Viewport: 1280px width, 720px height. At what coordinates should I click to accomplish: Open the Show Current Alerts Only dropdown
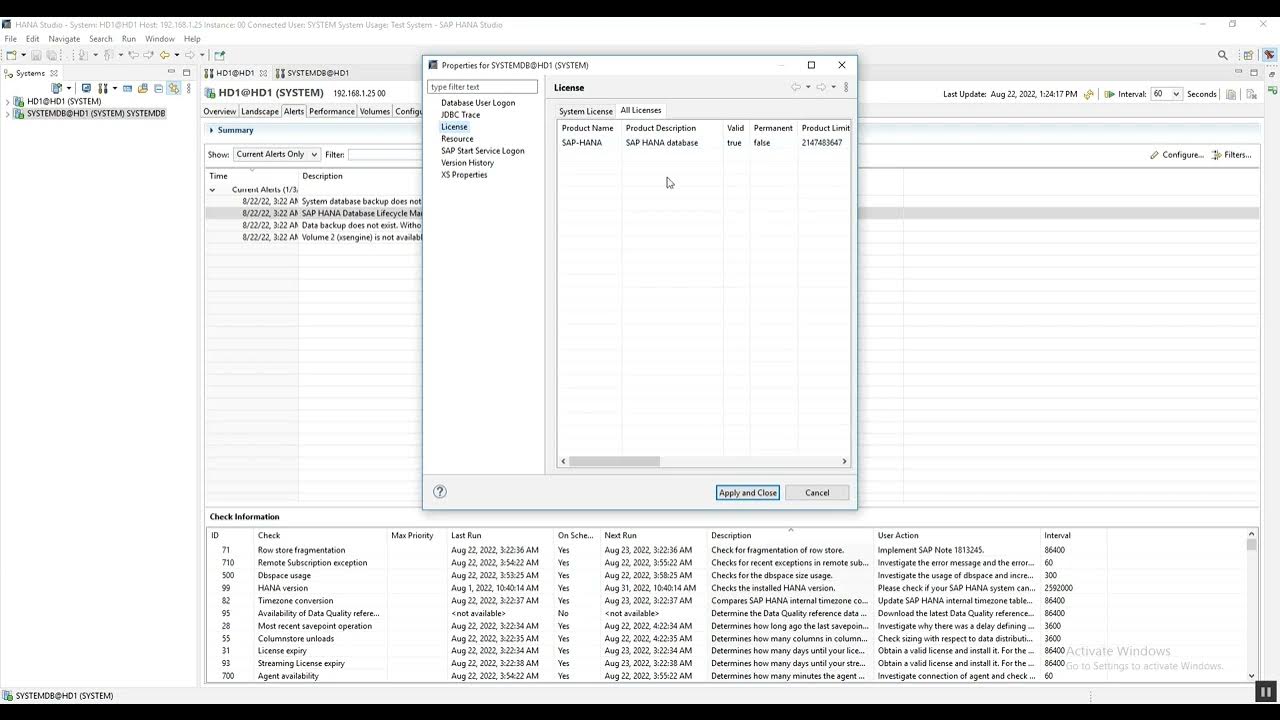click(x=277, y=155)
